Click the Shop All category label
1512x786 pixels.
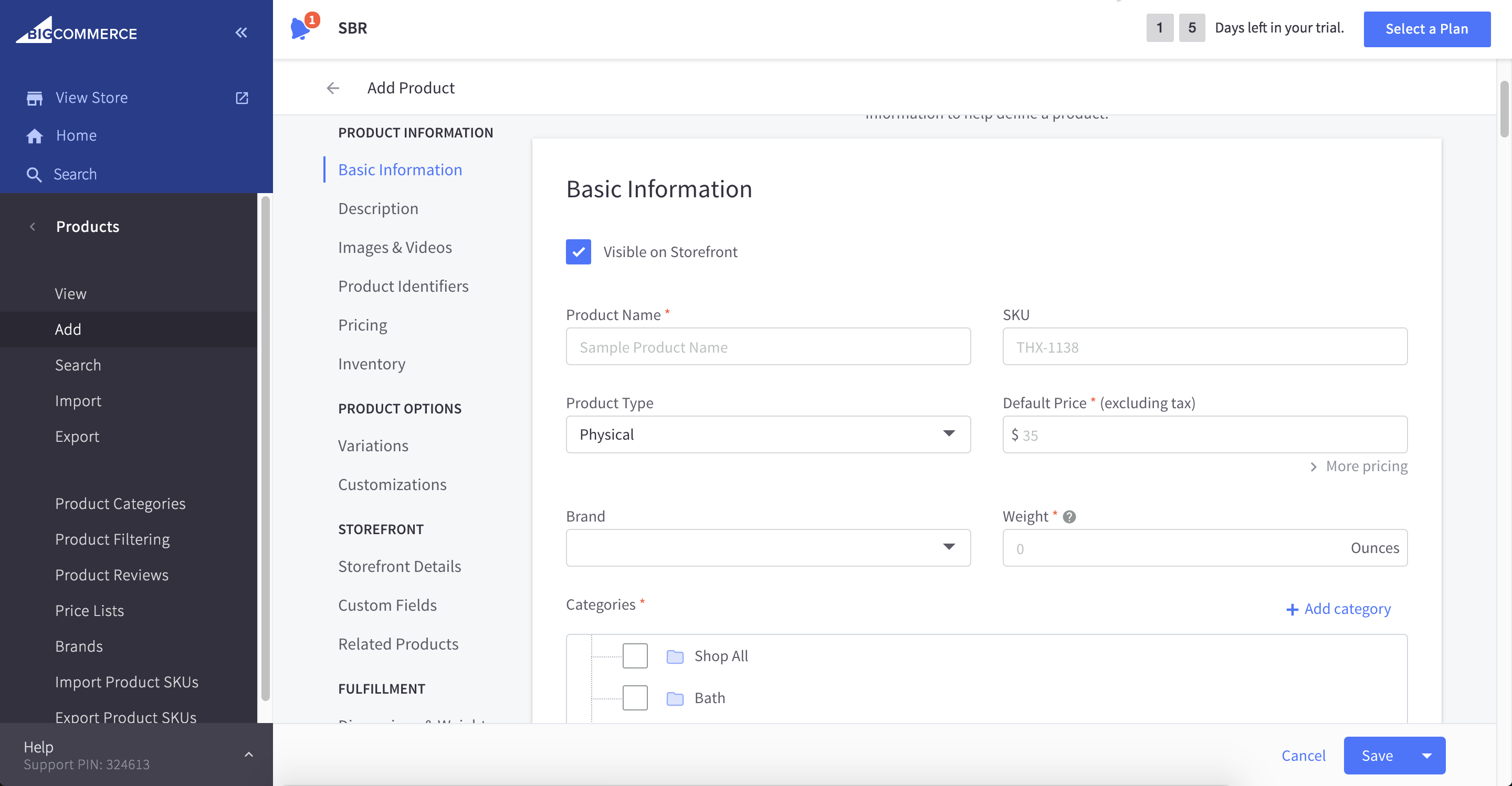721,656
